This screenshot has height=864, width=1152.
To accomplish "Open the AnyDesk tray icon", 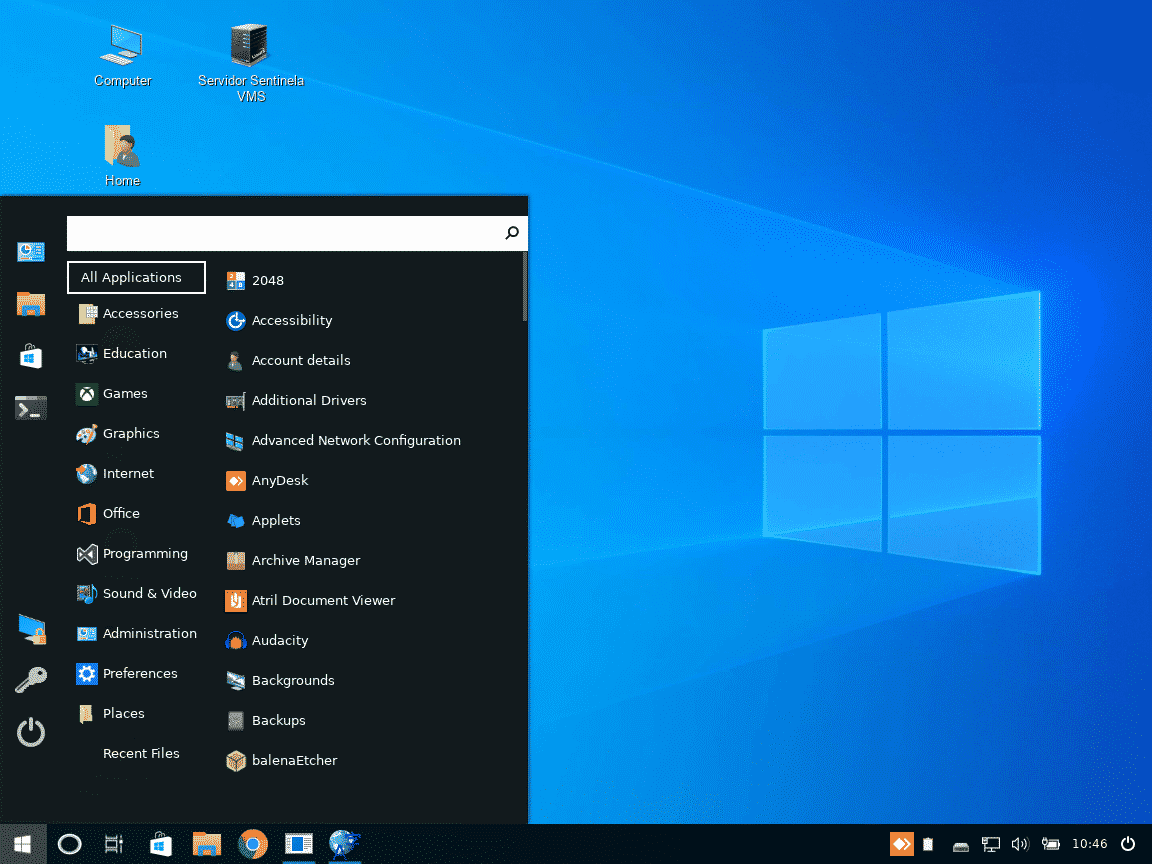I will pos(901,844).
